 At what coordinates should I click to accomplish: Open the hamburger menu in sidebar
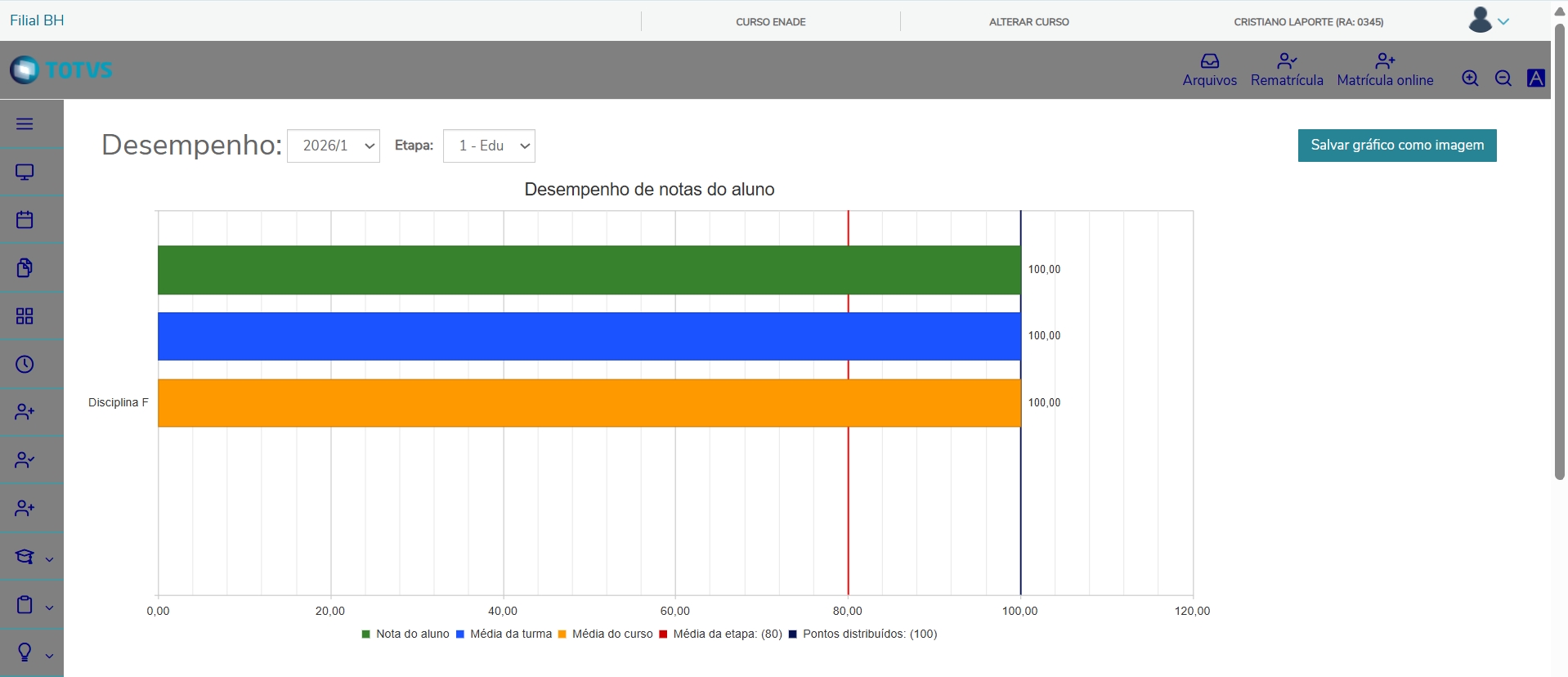click(25, 123)
